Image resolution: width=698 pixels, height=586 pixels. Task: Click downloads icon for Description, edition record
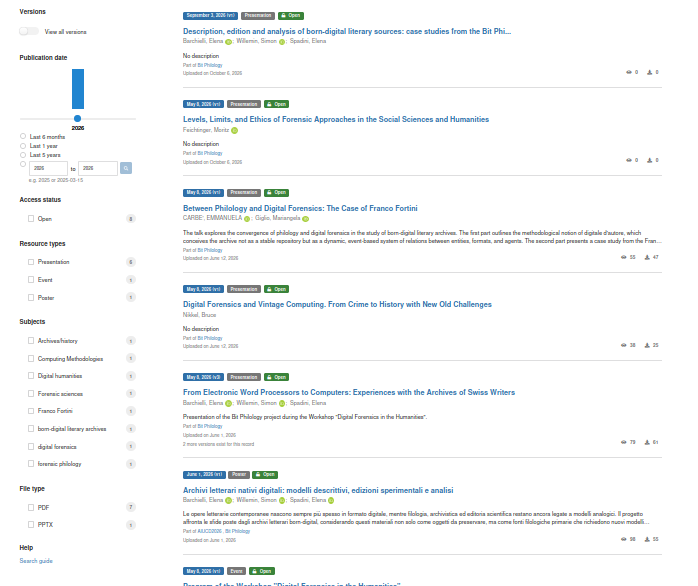[x=649, y=72]
